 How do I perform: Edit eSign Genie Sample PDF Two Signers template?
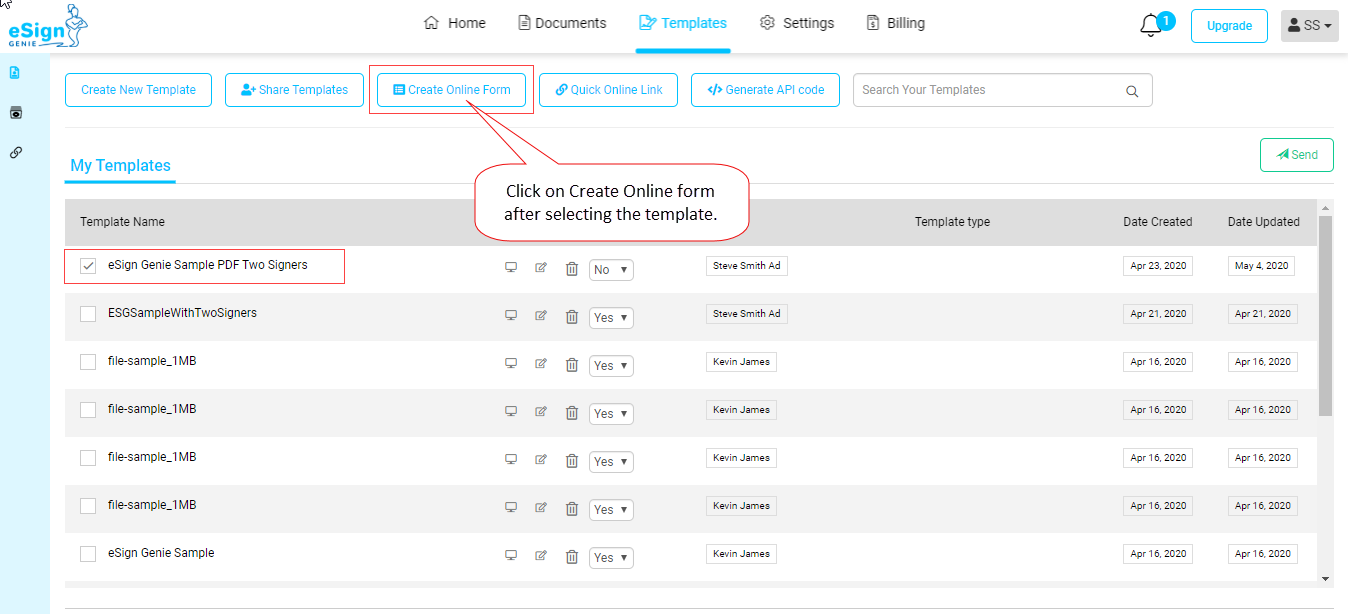[541, 267]
